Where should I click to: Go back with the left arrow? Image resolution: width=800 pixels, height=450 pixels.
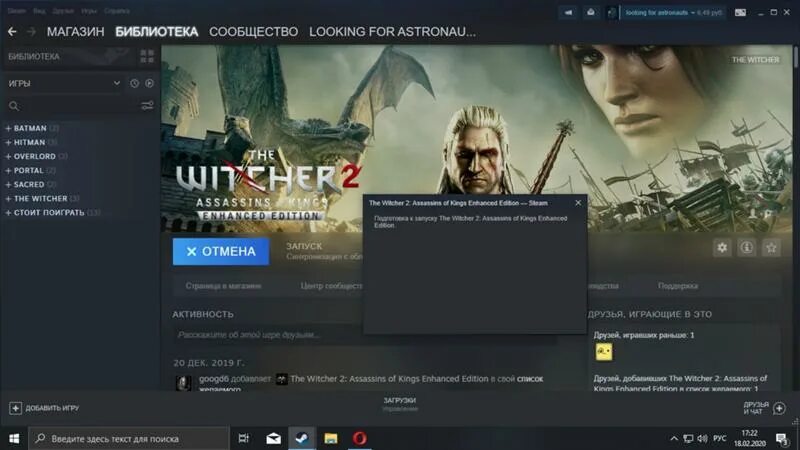[x=12, y=32]
